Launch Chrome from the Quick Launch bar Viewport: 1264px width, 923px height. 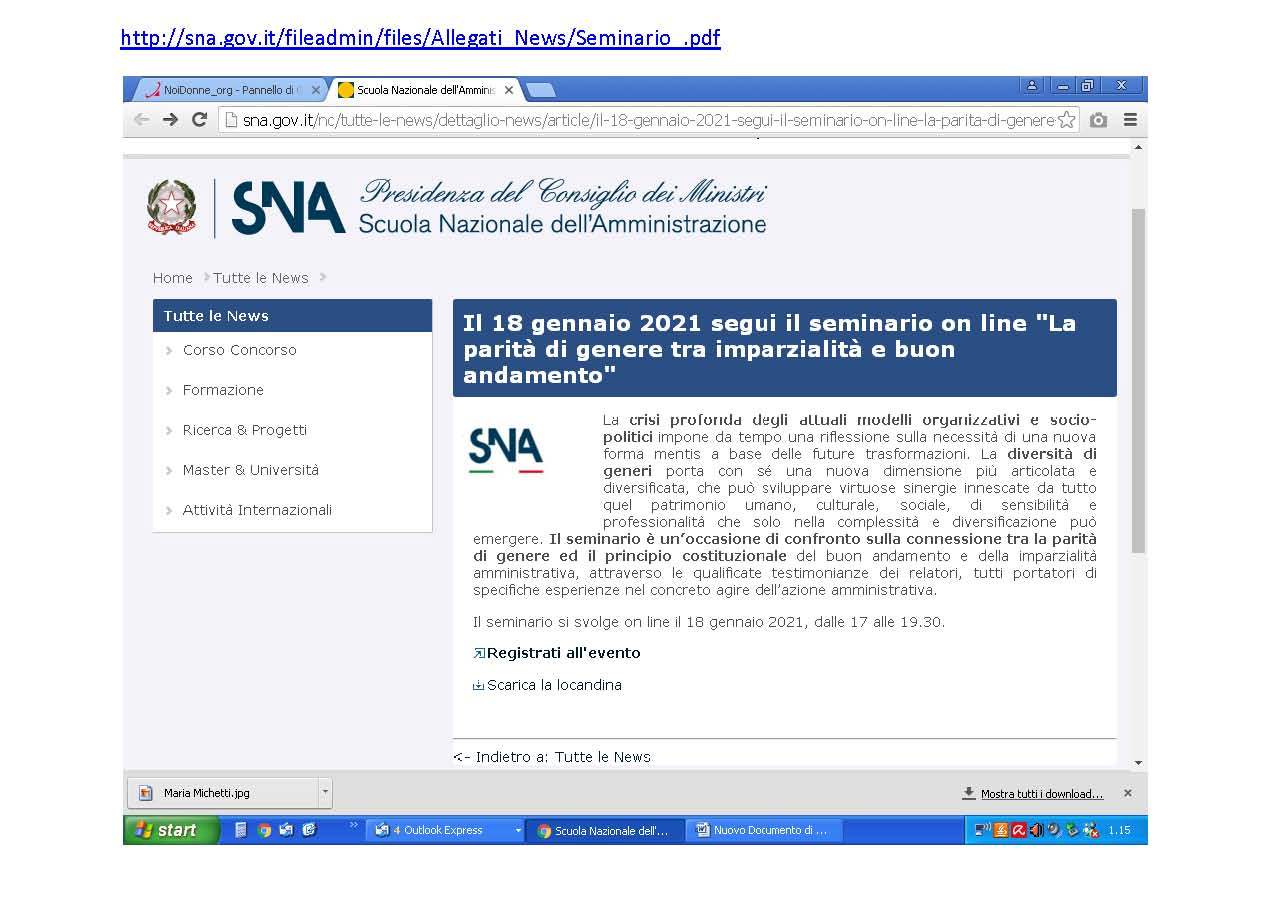click(x=264, y=830)
